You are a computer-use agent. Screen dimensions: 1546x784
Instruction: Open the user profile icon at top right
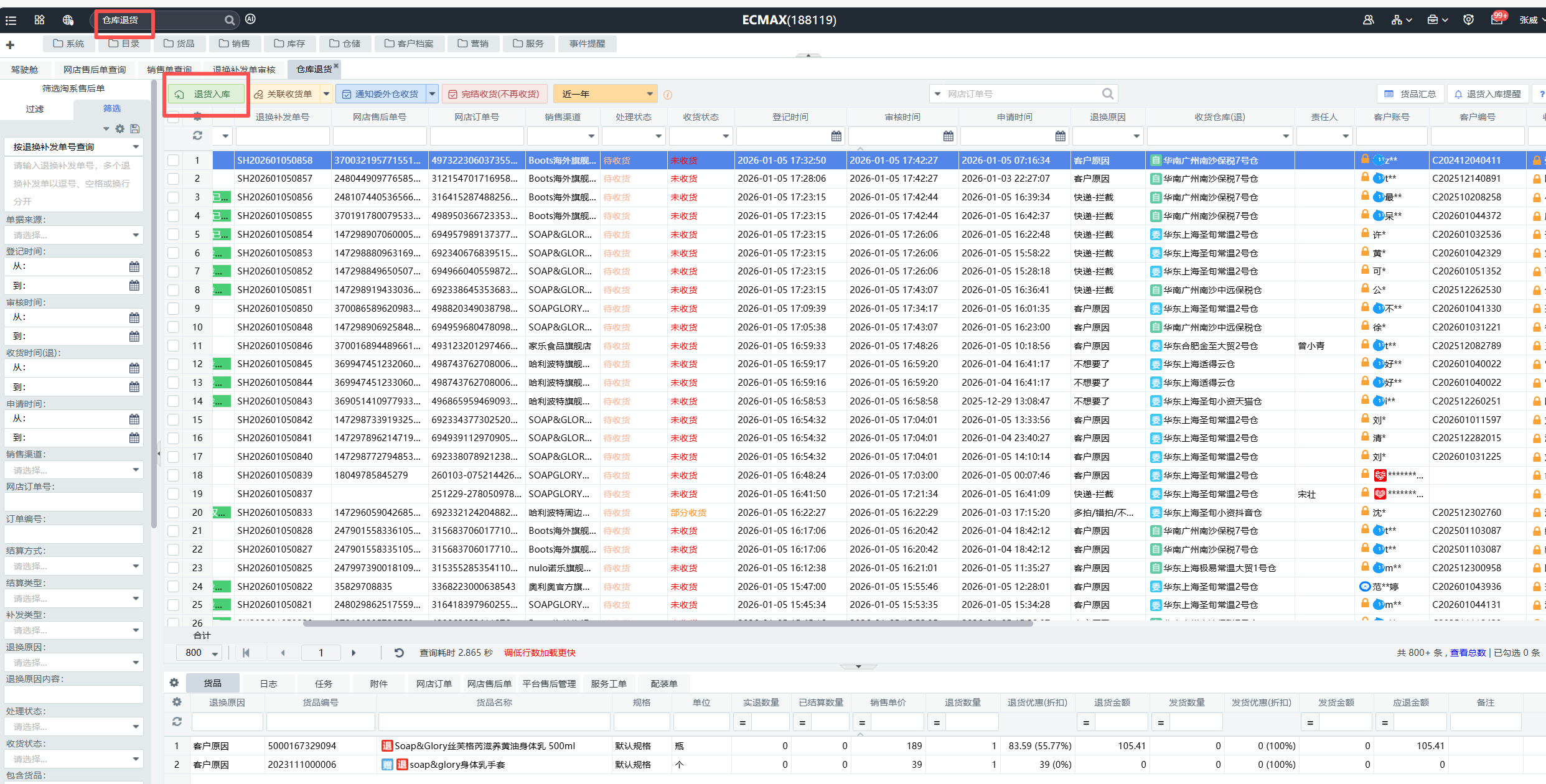pos(1368,20)
